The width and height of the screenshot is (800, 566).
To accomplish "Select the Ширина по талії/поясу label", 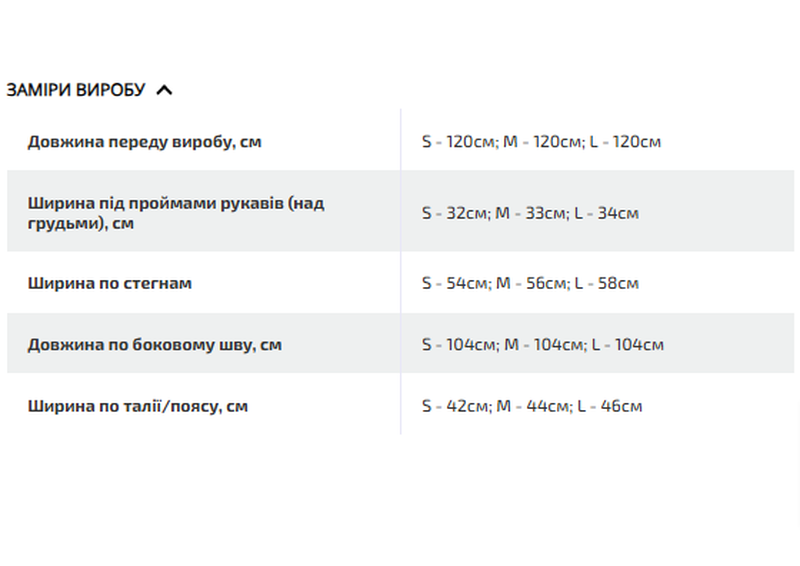I will pyautogui.click(x=138, y=406).
